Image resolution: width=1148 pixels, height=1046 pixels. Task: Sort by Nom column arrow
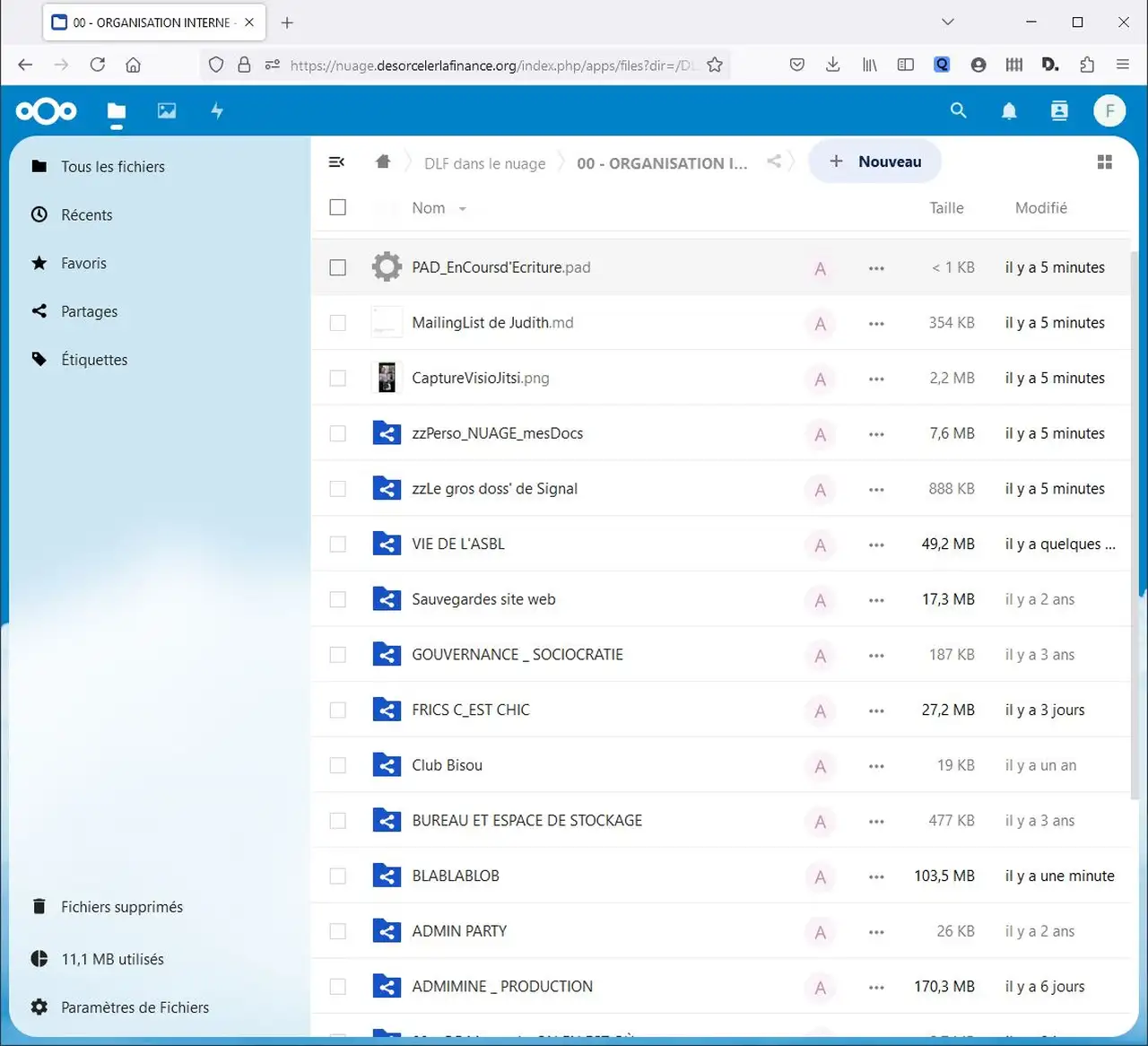463,209
